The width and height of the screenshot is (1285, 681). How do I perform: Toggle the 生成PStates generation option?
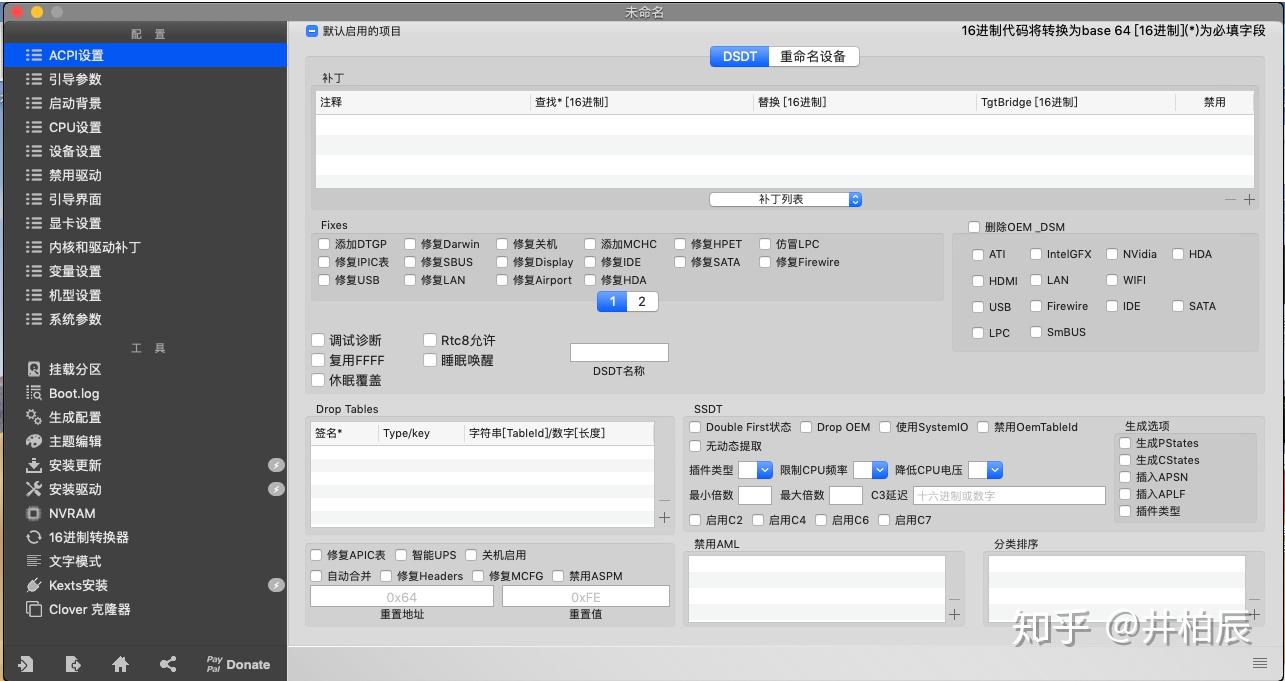click(x=1125, y=443)
